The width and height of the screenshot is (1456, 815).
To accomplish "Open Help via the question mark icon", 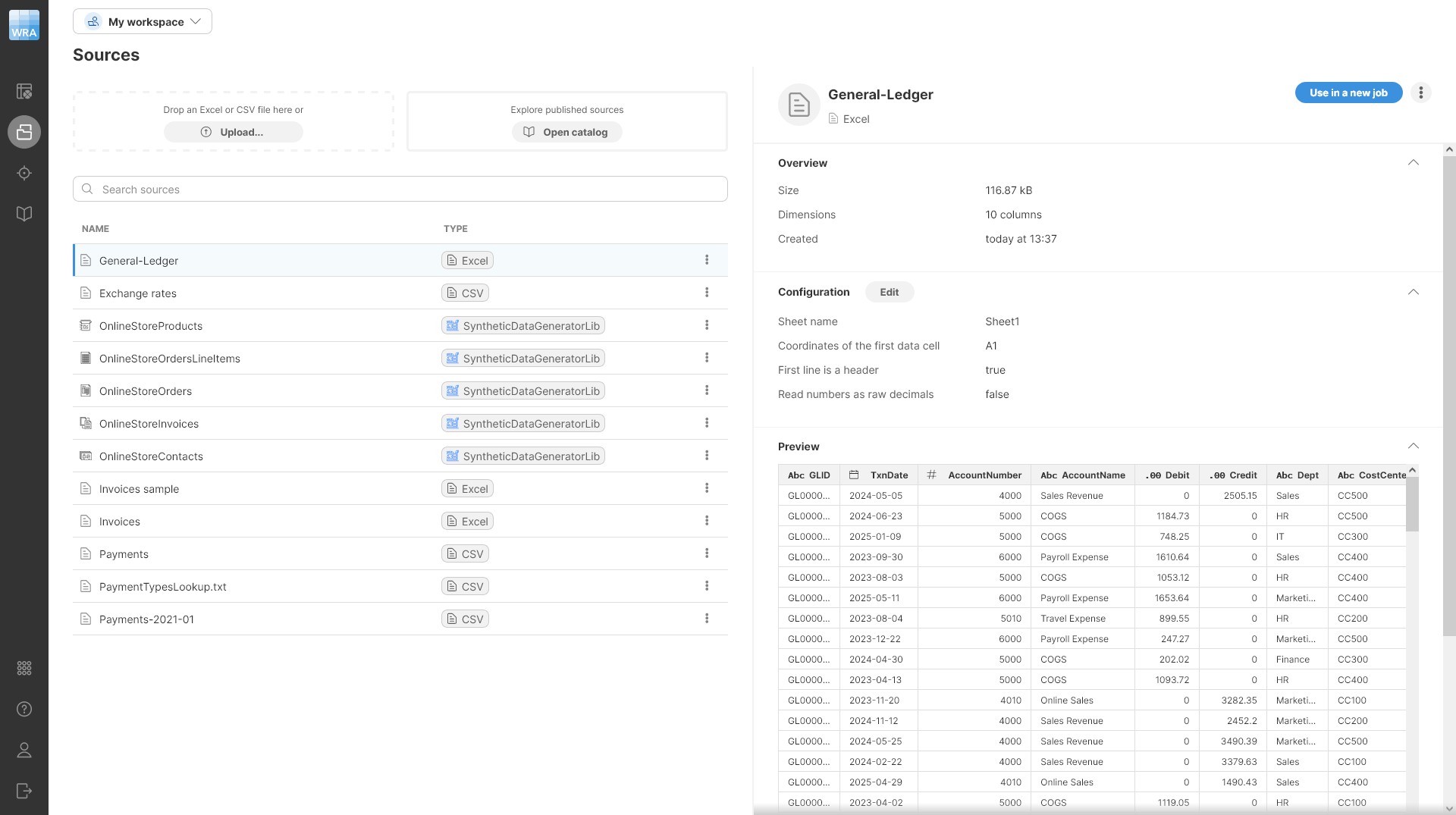I will [x=24, y=709].
